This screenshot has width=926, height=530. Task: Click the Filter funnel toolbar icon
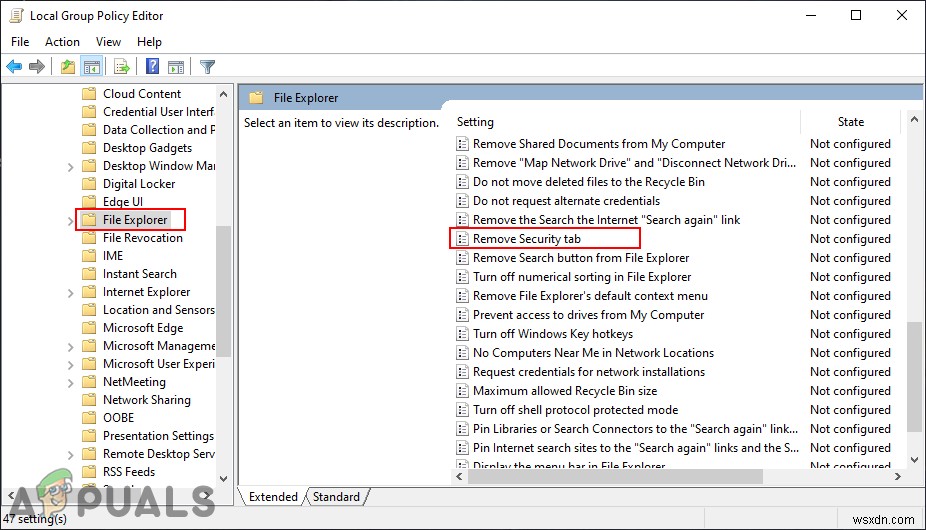click(x=207, y=67)
